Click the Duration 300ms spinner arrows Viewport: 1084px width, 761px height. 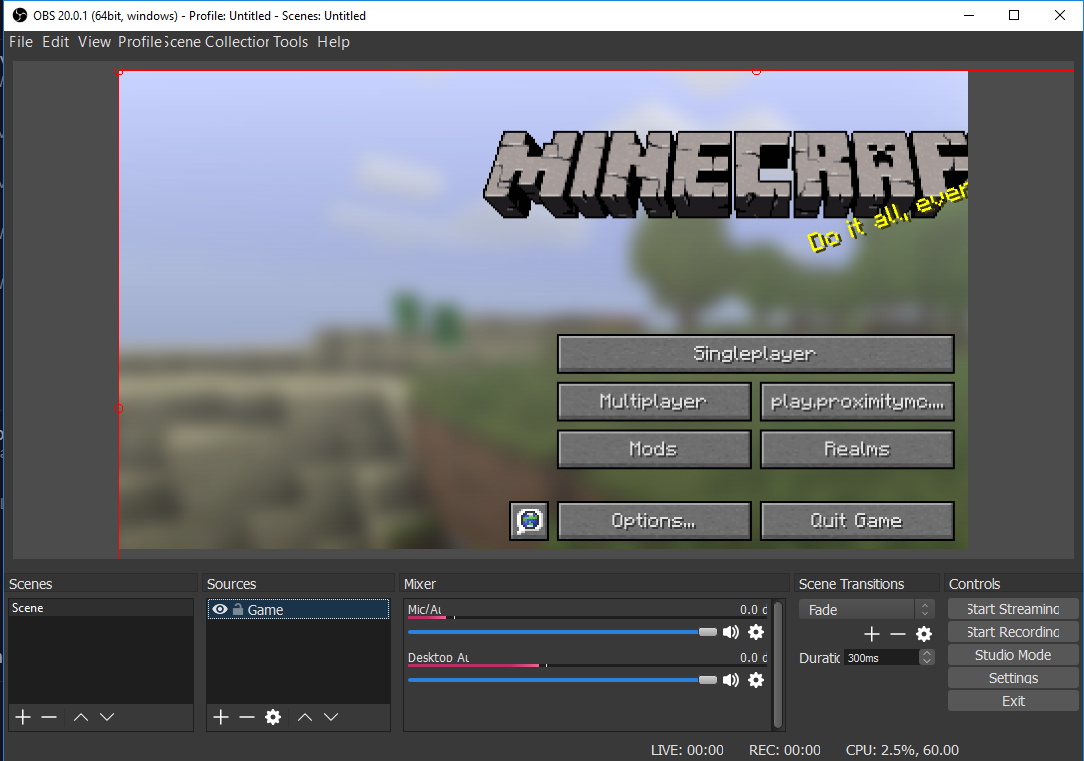(x=926, y=657)
